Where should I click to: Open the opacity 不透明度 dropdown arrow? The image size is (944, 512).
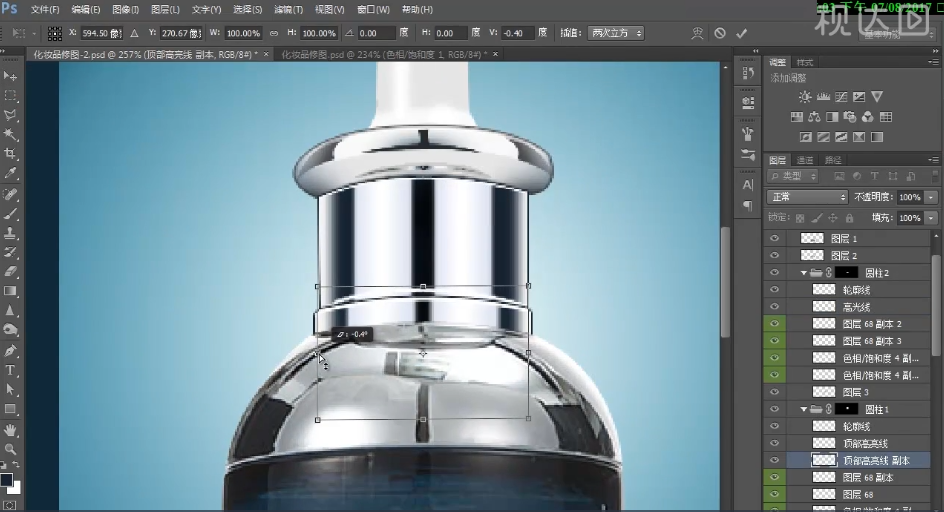[931, 197]
